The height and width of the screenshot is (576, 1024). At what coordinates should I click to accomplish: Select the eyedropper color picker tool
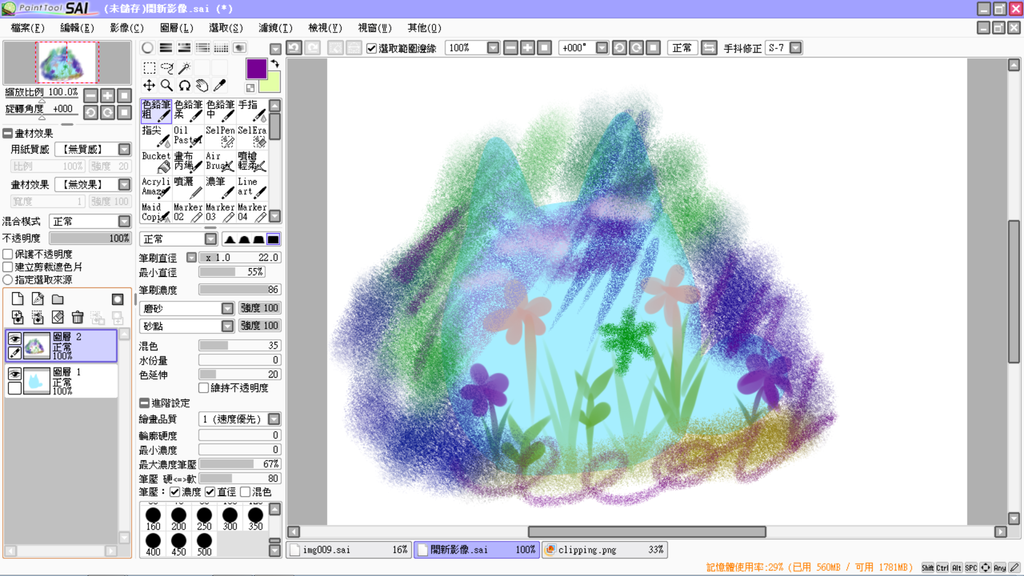tap(220, 86)
